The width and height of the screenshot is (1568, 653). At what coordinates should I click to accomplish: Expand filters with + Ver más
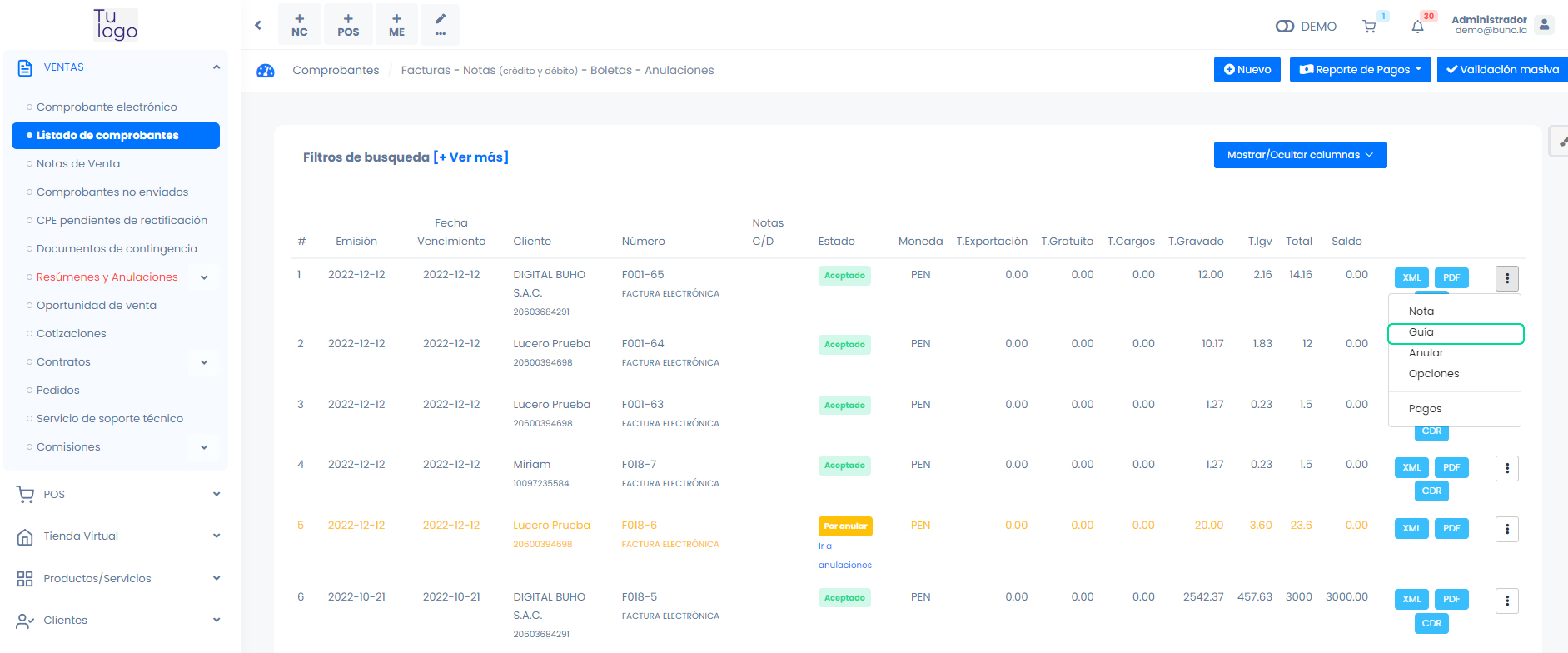coord(470,157)
